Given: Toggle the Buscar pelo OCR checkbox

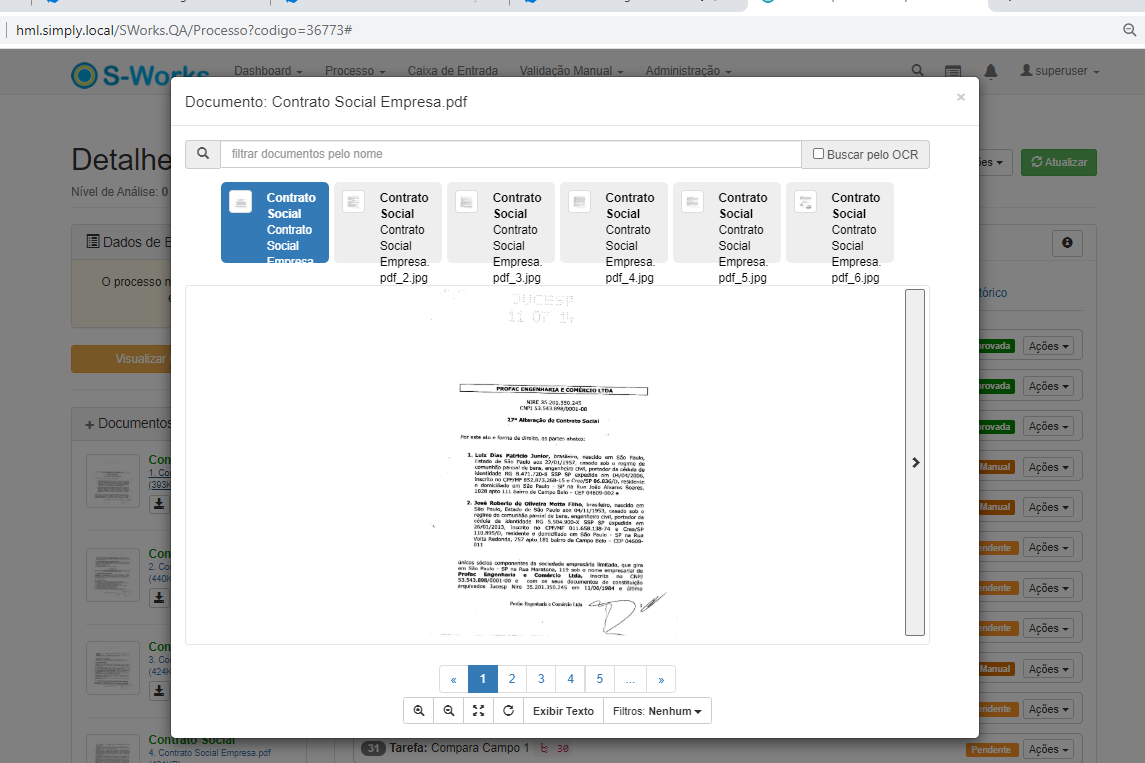Looking at the screenshot, I should (819, 153).
